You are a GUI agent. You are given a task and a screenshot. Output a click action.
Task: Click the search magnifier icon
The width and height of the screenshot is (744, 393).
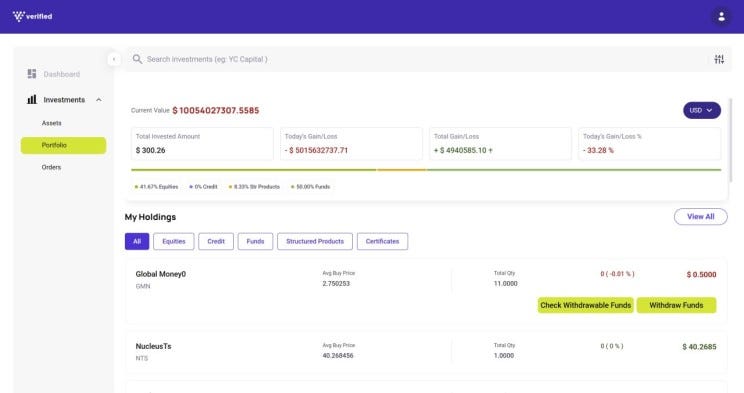coord(137,59)
